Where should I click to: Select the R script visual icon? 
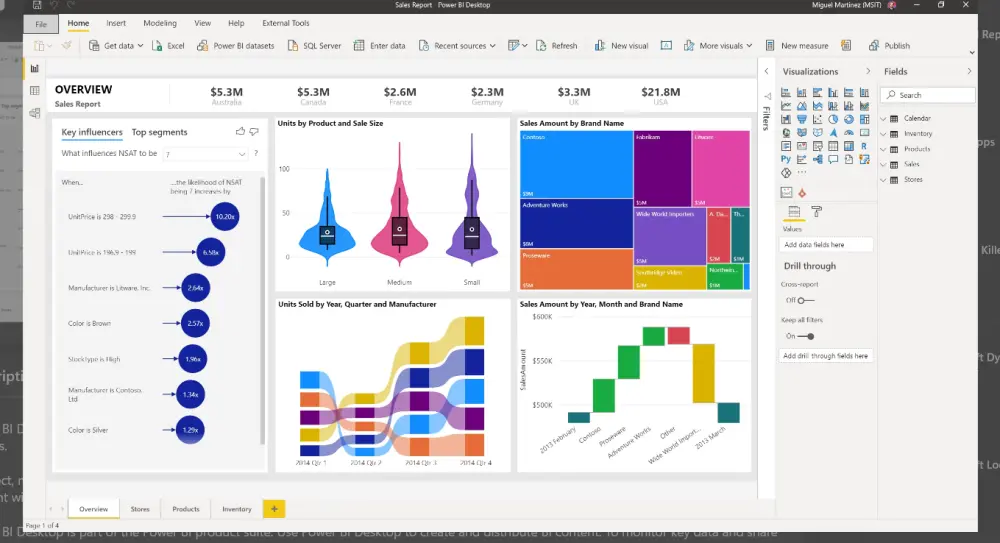pos(864,146)
